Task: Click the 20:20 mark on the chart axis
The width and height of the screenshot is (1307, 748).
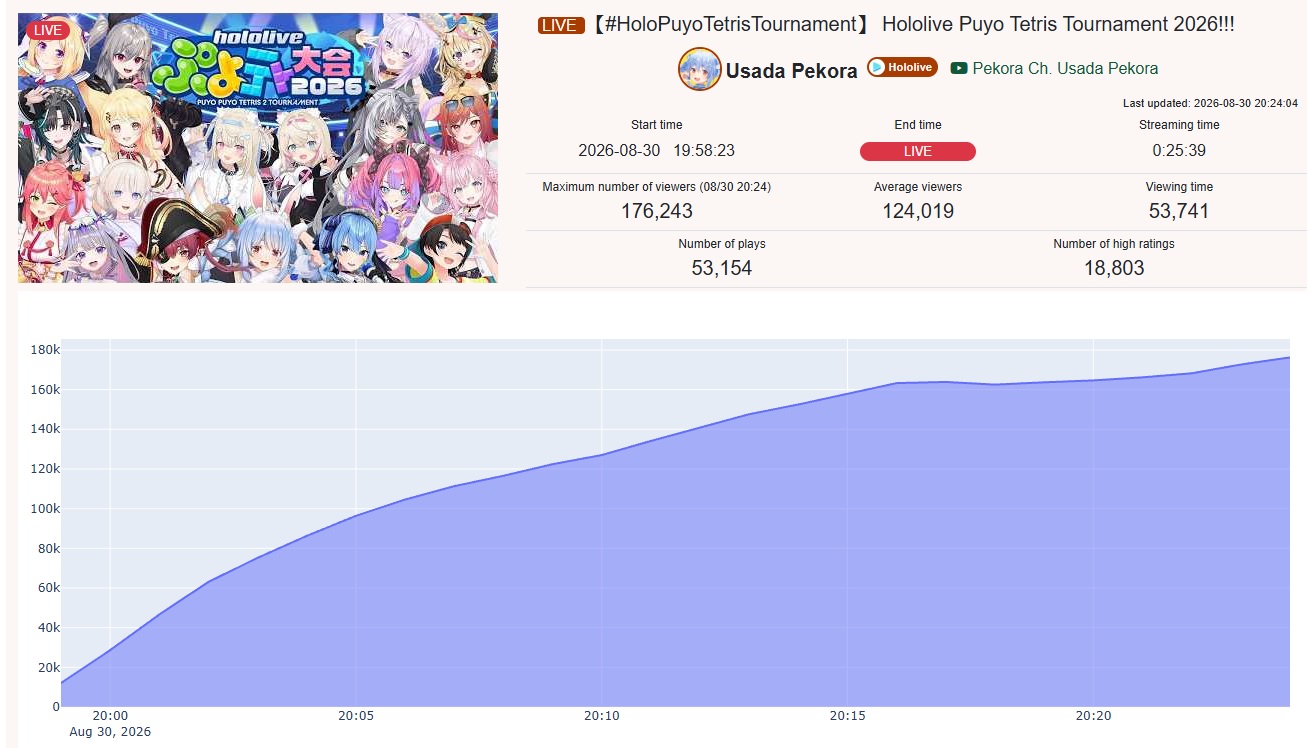Action: click(1094, 716)
